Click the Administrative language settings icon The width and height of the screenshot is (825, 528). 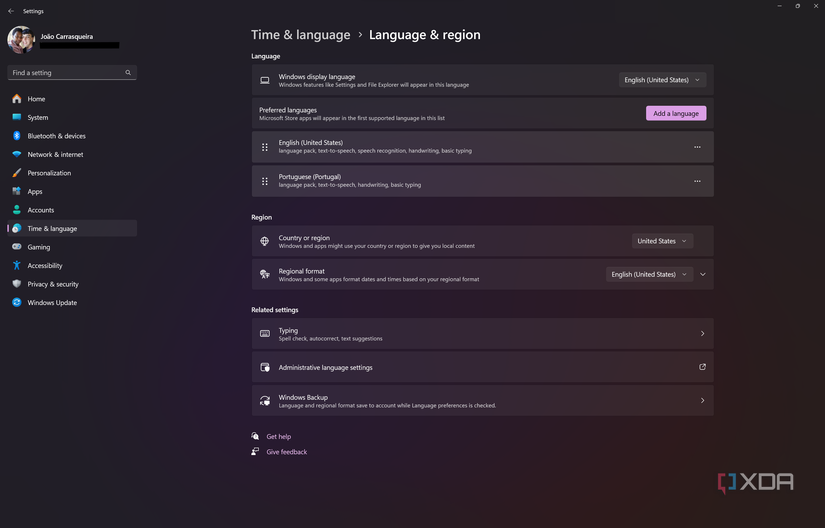click(265, 367)
